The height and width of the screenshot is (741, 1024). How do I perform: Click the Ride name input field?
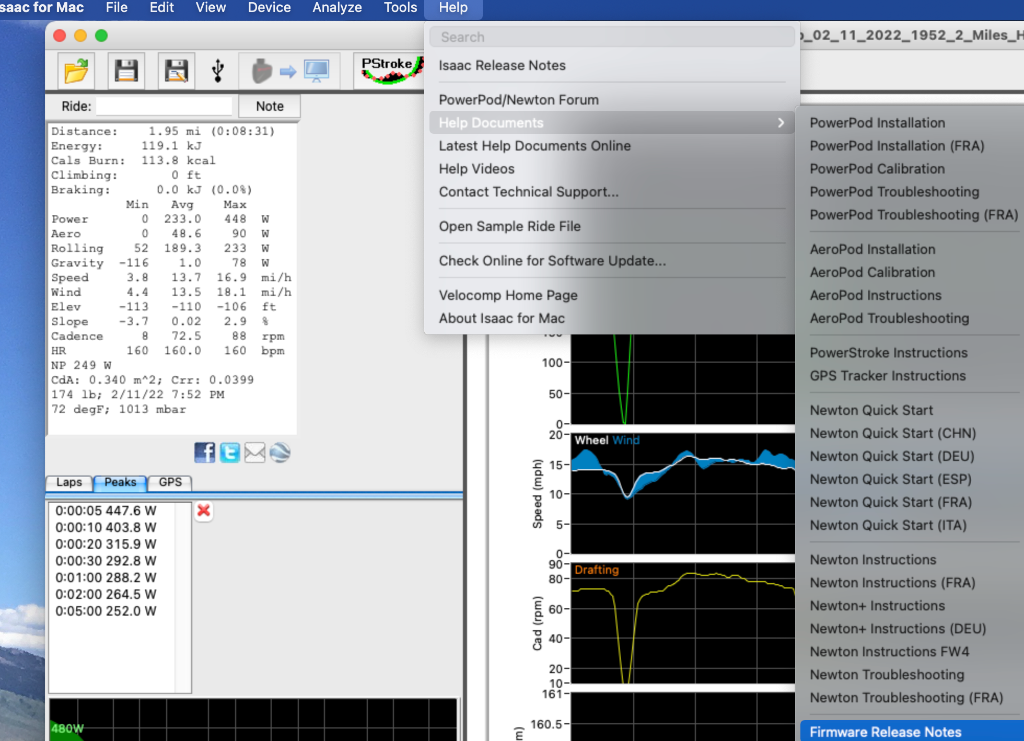coord(164,106)
